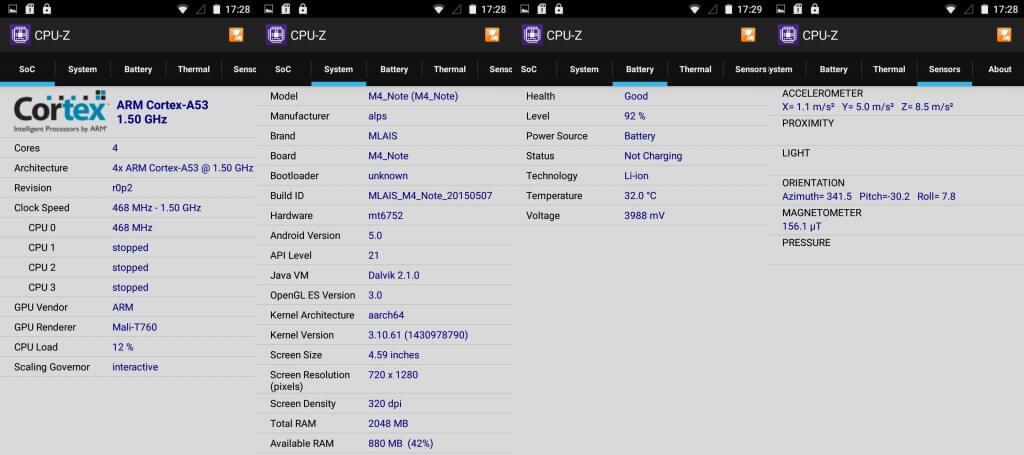1024x455 pixels.
Task: Tap the Wi-Fi status icon above the Battery screen
Action: (x=694, y=9)
